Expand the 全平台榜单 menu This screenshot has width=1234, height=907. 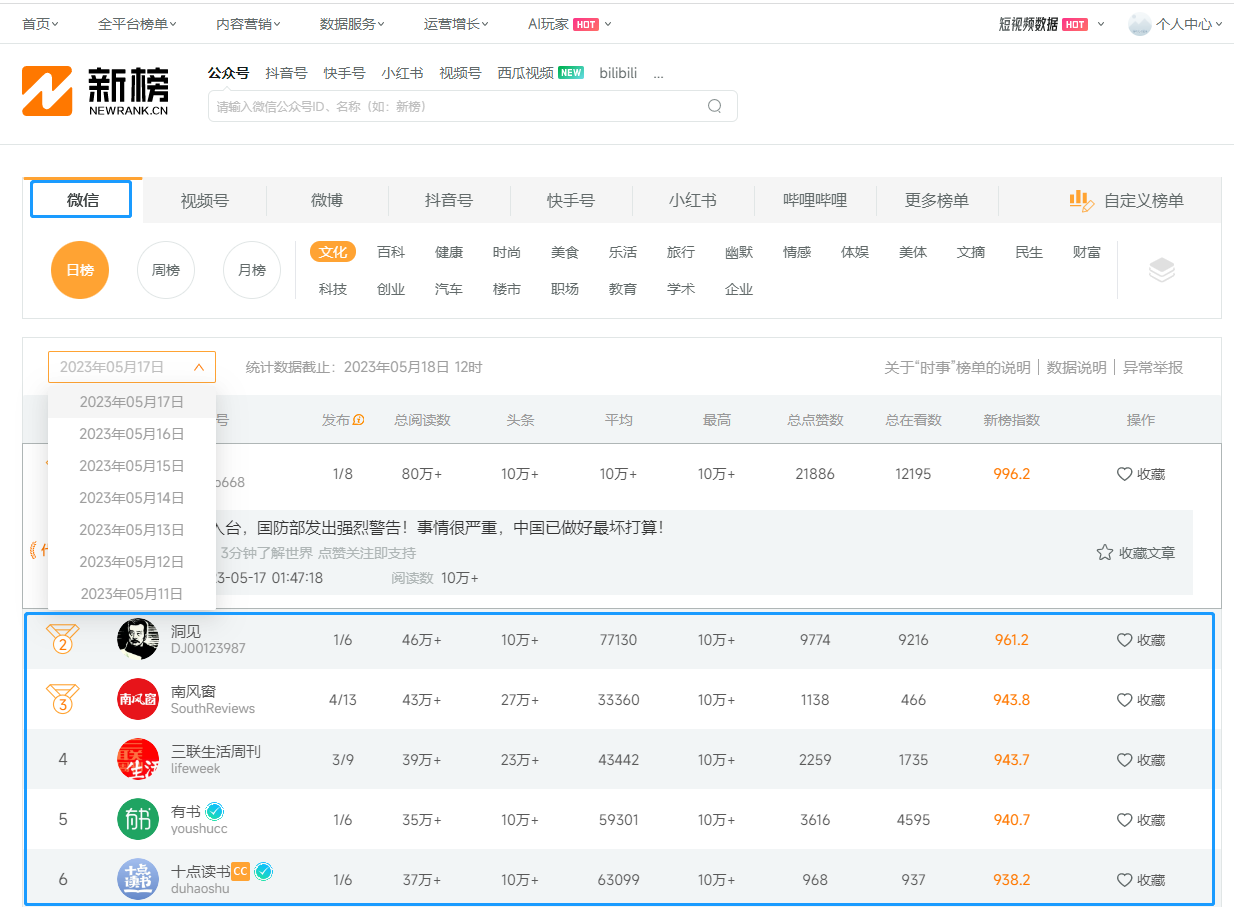[x=138, y=24]
